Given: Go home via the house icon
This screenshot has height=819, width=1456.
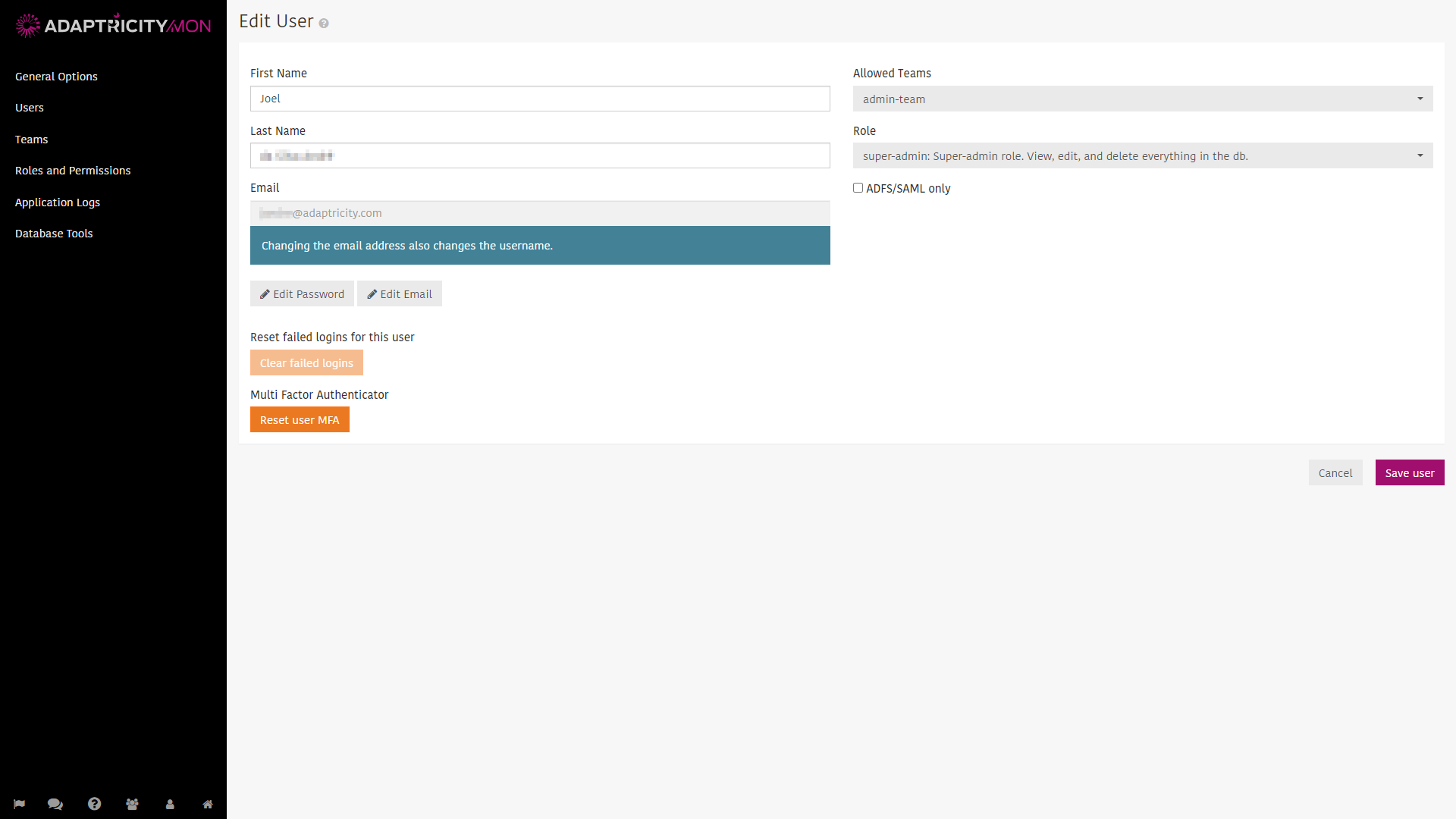Looking at the screenshot, I should 208,804.
